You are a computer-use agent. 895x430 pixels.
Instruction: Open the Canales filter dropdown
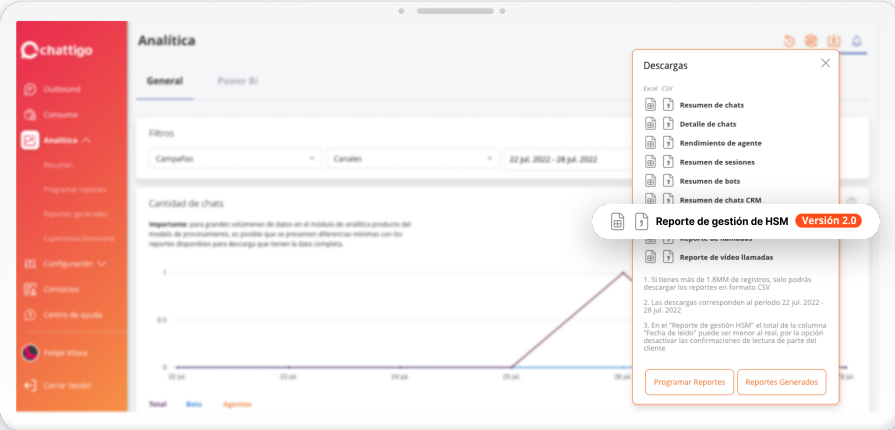pyautogui.click(x=413, y=158)
